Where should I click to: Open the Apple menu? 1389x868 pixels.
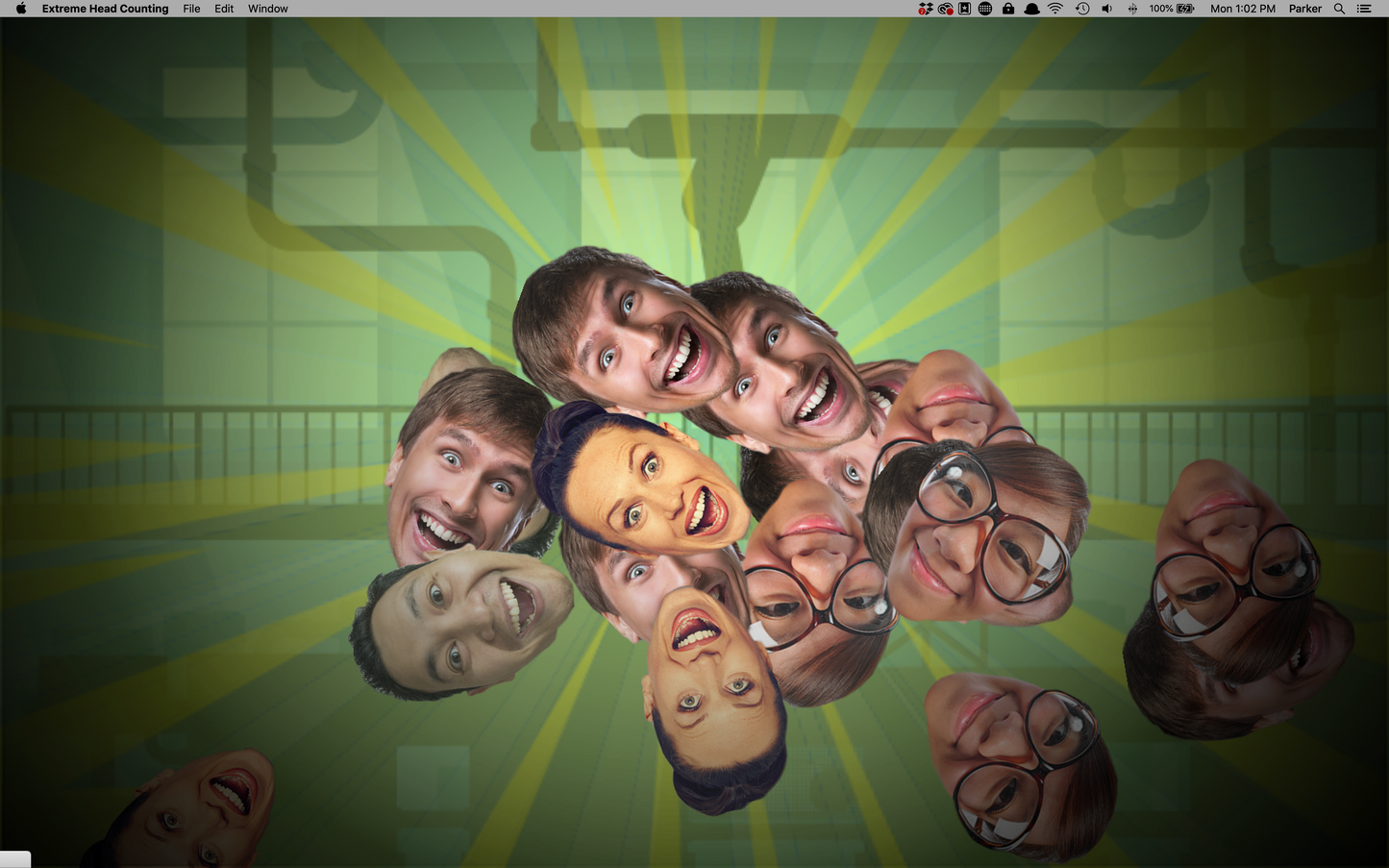pyautogui.click(x=21, y=9)
